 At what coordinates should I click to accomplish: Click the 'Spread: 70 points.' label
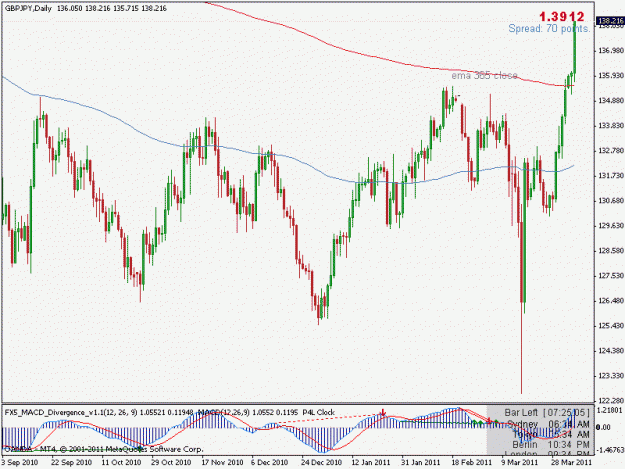click(549, 29)
